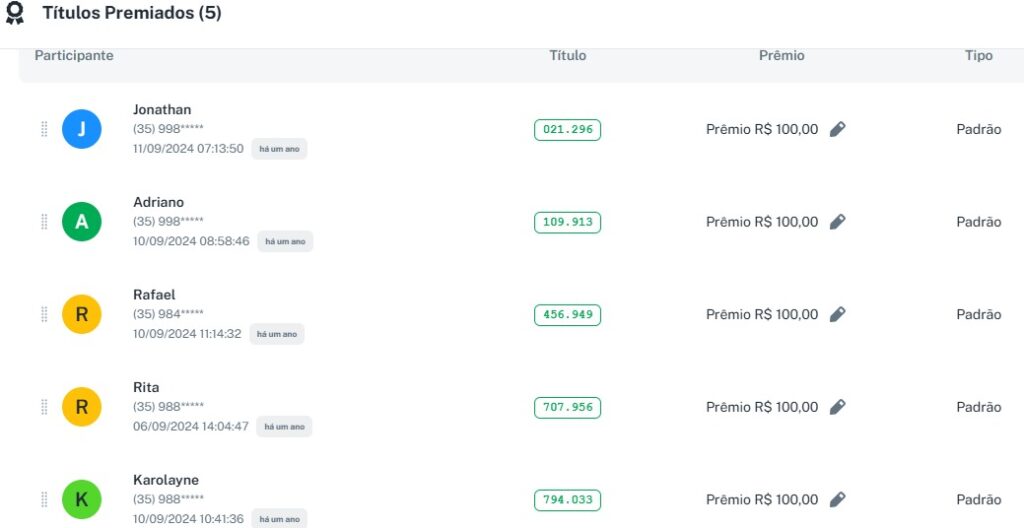Select Jonathan's blue J avatar
Screen dimensions: 1024x528
(82, 129)
